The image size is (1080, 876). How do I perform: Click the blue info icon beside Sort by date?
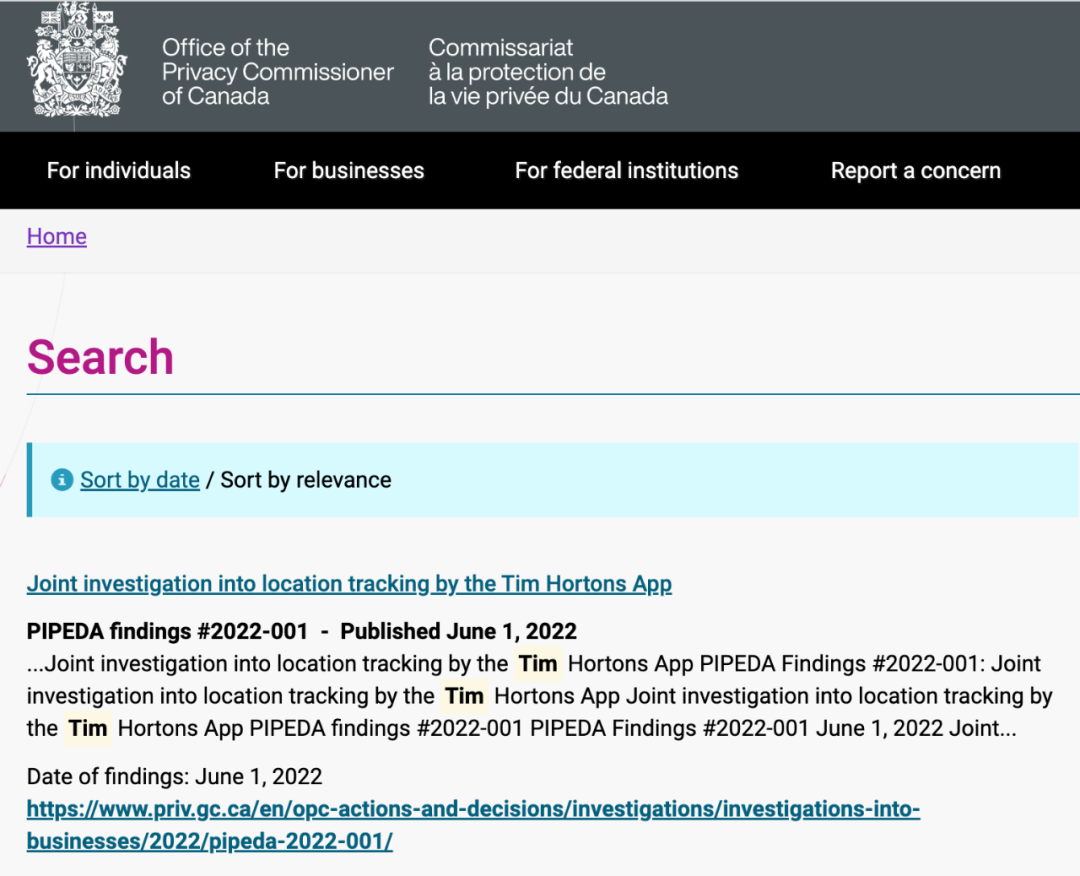pos(62,480)
